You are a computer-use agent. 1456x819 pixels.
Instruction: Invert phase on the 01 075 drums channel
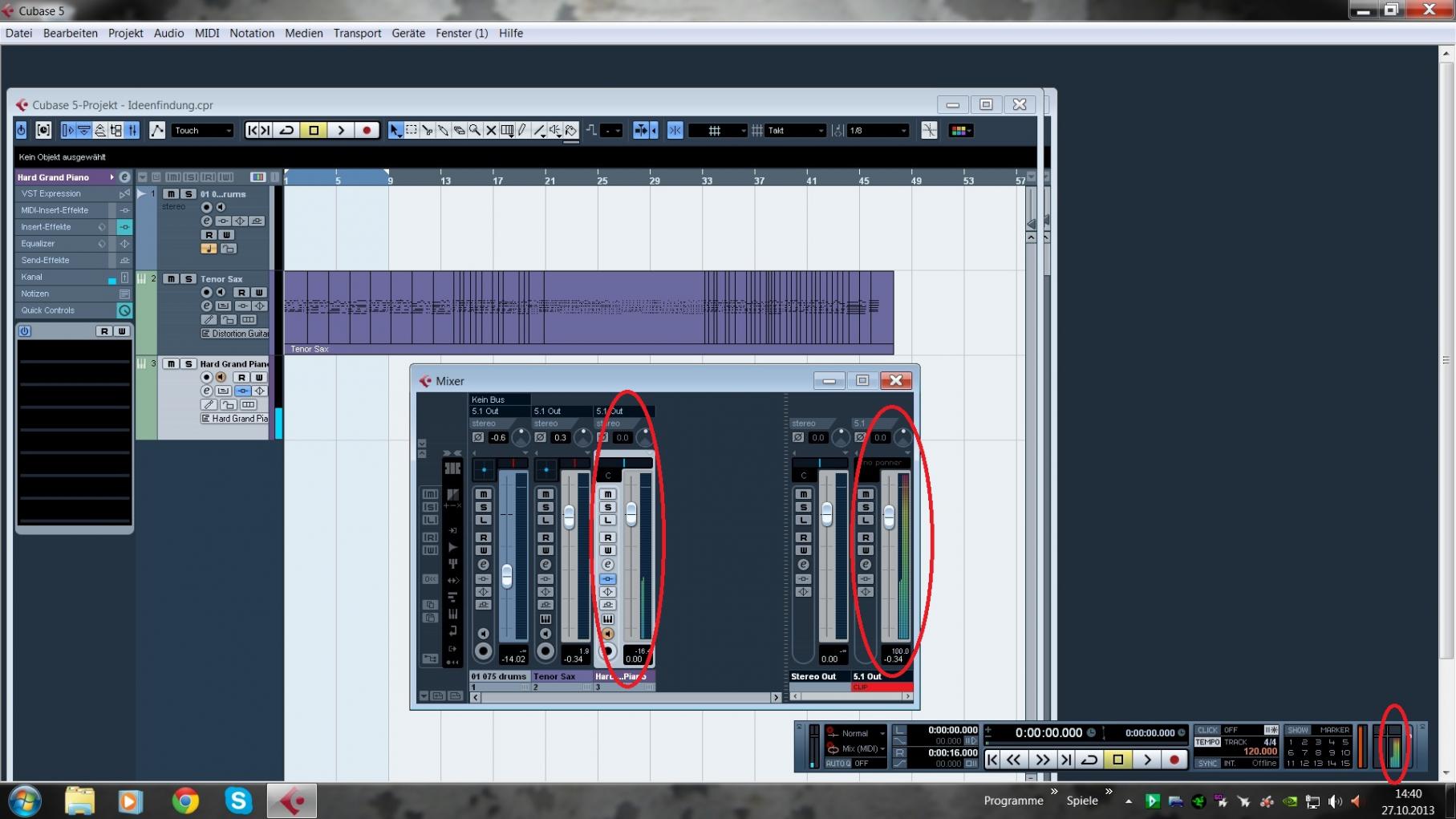tap(478, 437)
